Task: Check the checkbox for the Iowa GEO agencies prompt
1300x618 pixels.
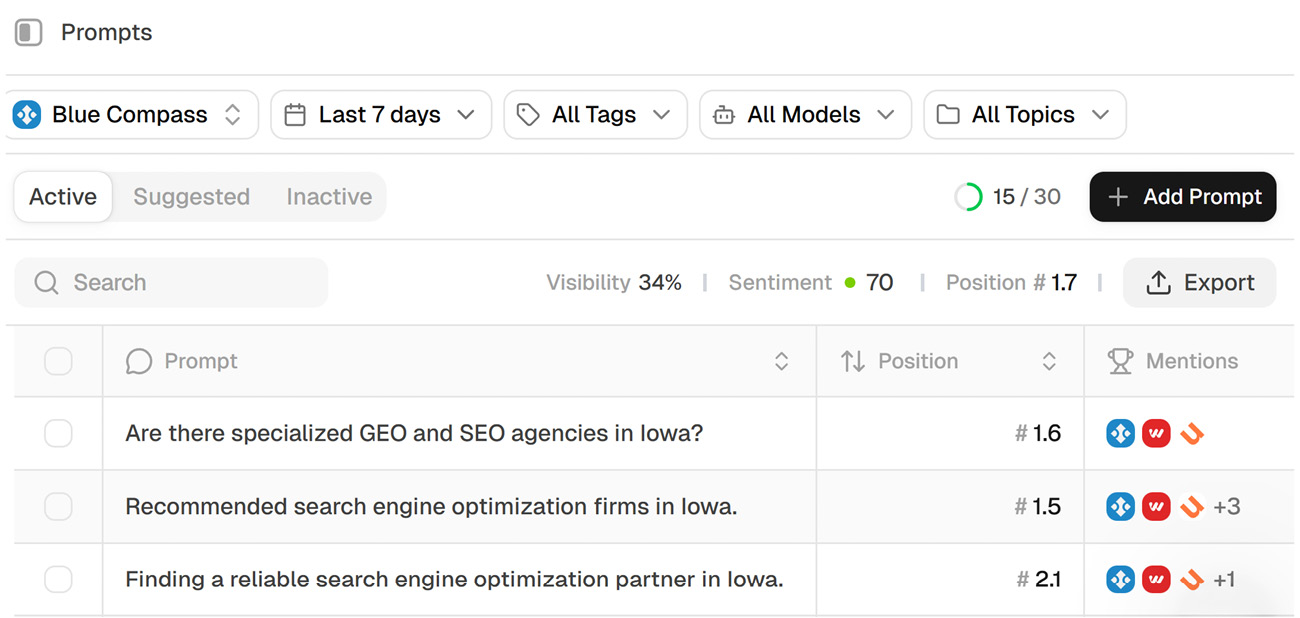Action: (x=58, y=433)
